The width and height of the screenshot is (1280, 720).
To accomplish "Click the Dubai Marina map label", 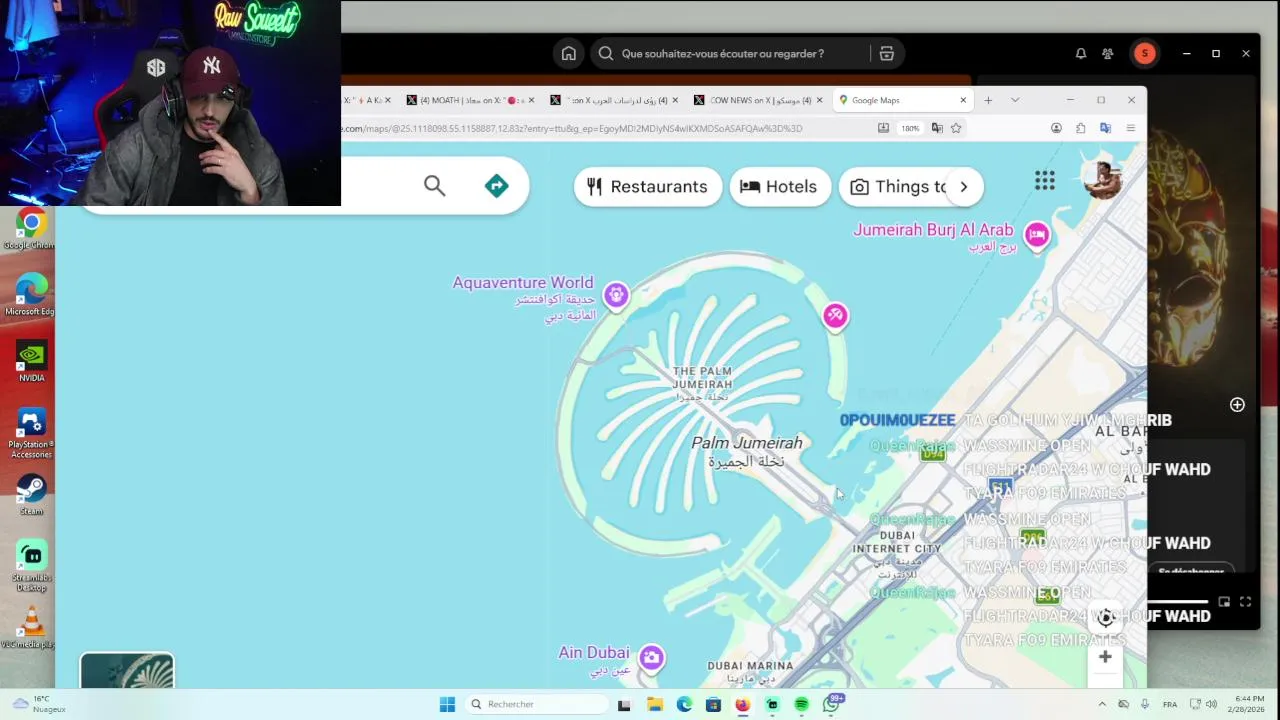I will coord(750,665).
